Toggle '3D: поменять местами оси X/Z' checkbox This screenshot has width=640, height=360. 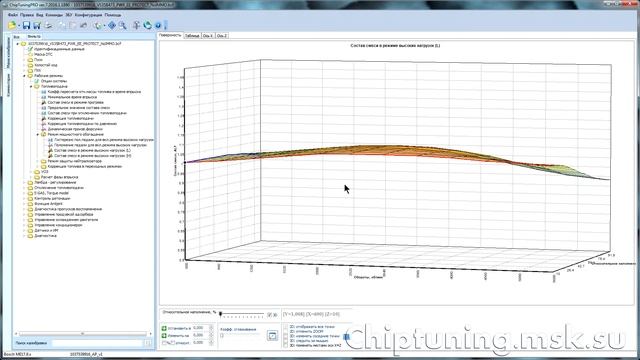point(285,345)
